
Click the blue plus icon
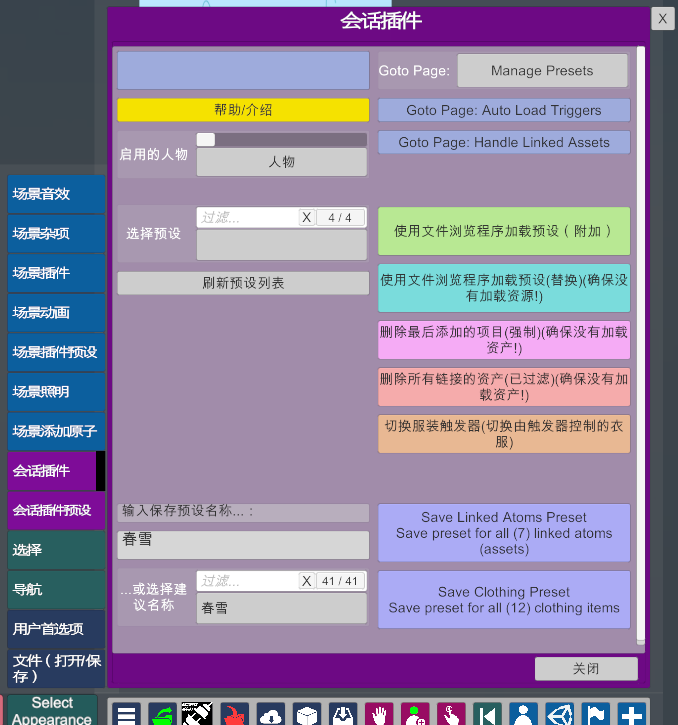(632, 714)
